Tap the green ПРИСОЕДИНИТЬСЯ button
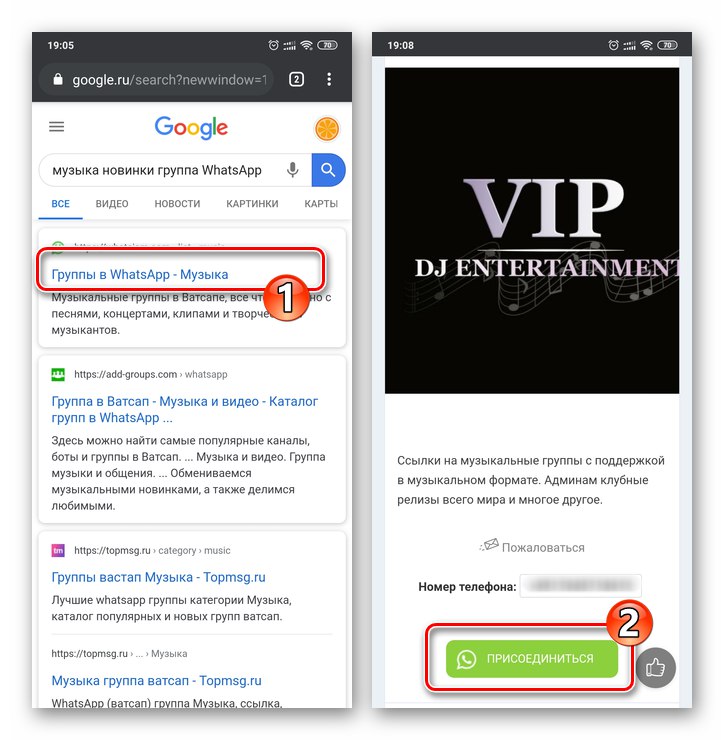Image resolution: width=724 pixels, height=740 pixels. point(531,659)
